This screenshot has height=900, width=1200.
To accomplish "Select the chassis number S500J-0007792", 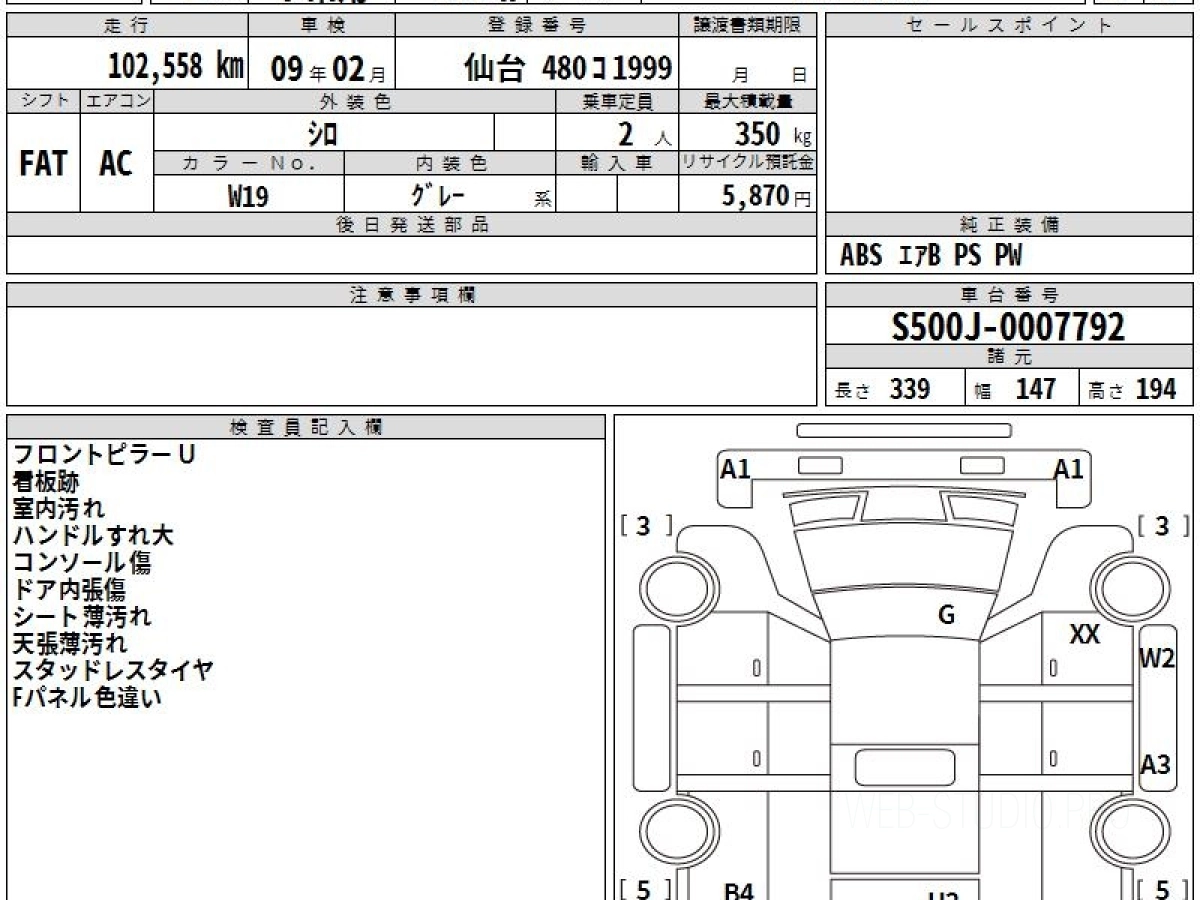I will pyautogui.click(x=1008, y=327).
